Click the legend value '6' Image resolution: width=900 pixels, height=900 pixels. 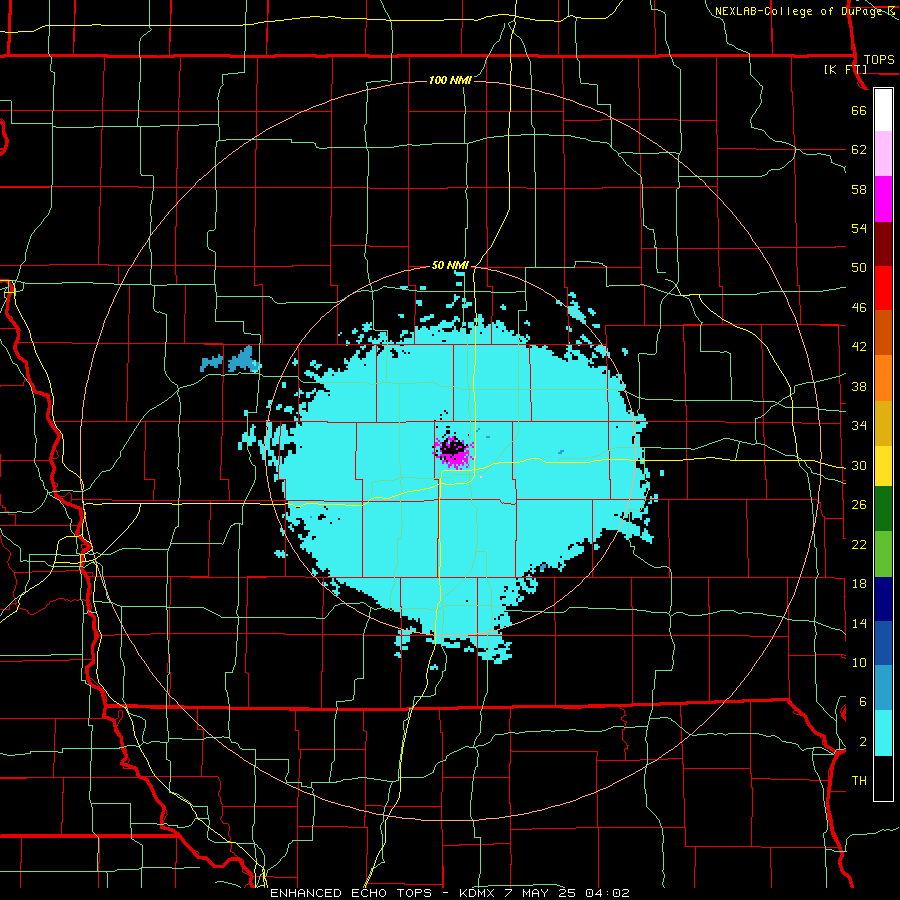pyautogui.click(x=862, y=702)
